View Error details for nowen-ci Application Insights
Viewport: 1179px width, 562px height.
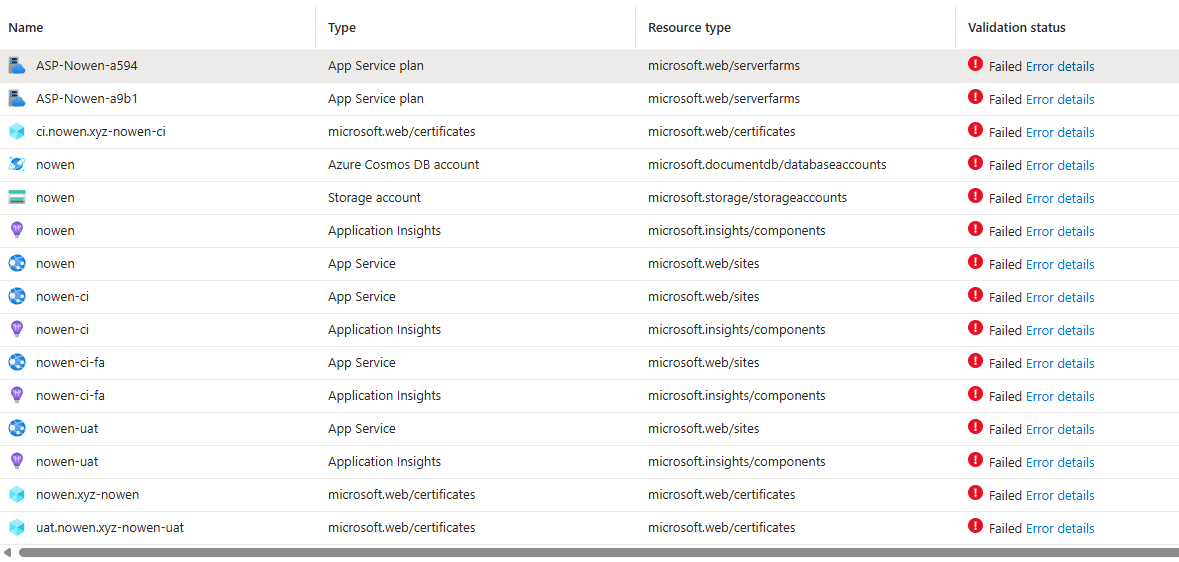pos(1060,330)
